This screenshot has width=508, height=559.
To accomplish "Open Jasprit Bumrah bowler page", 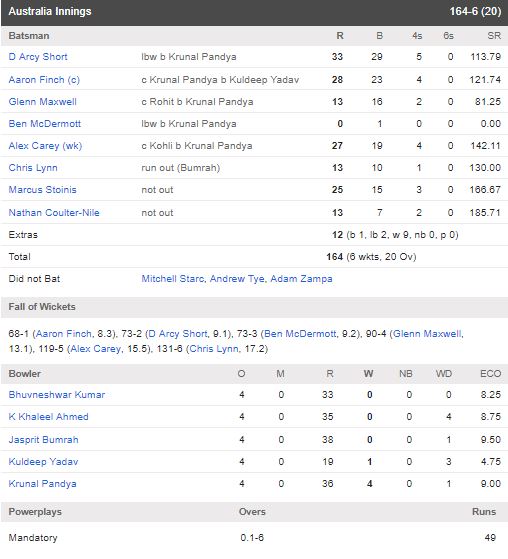I will (43, 440).
